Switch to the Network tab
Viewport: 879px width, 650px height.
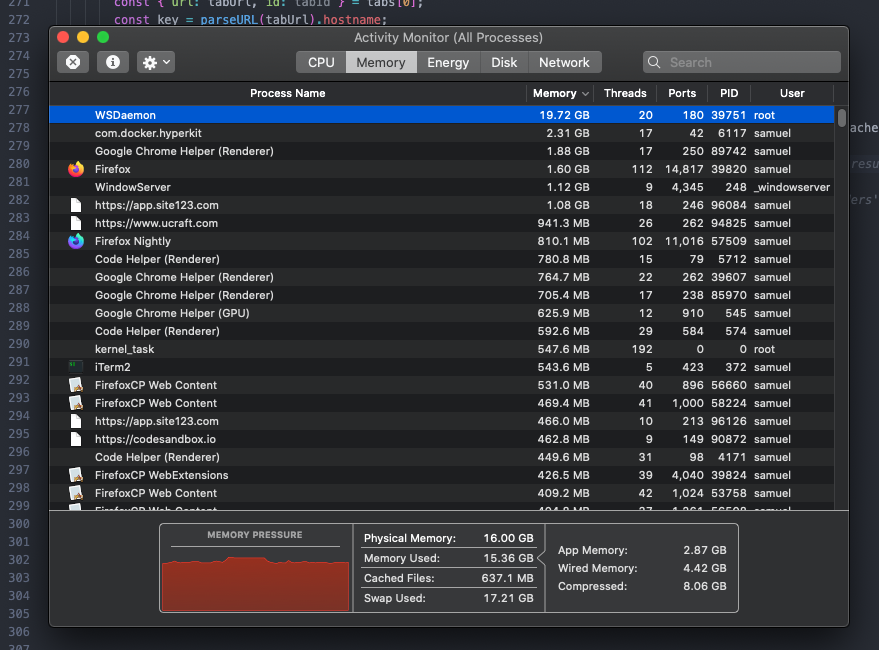click(564, 62)
